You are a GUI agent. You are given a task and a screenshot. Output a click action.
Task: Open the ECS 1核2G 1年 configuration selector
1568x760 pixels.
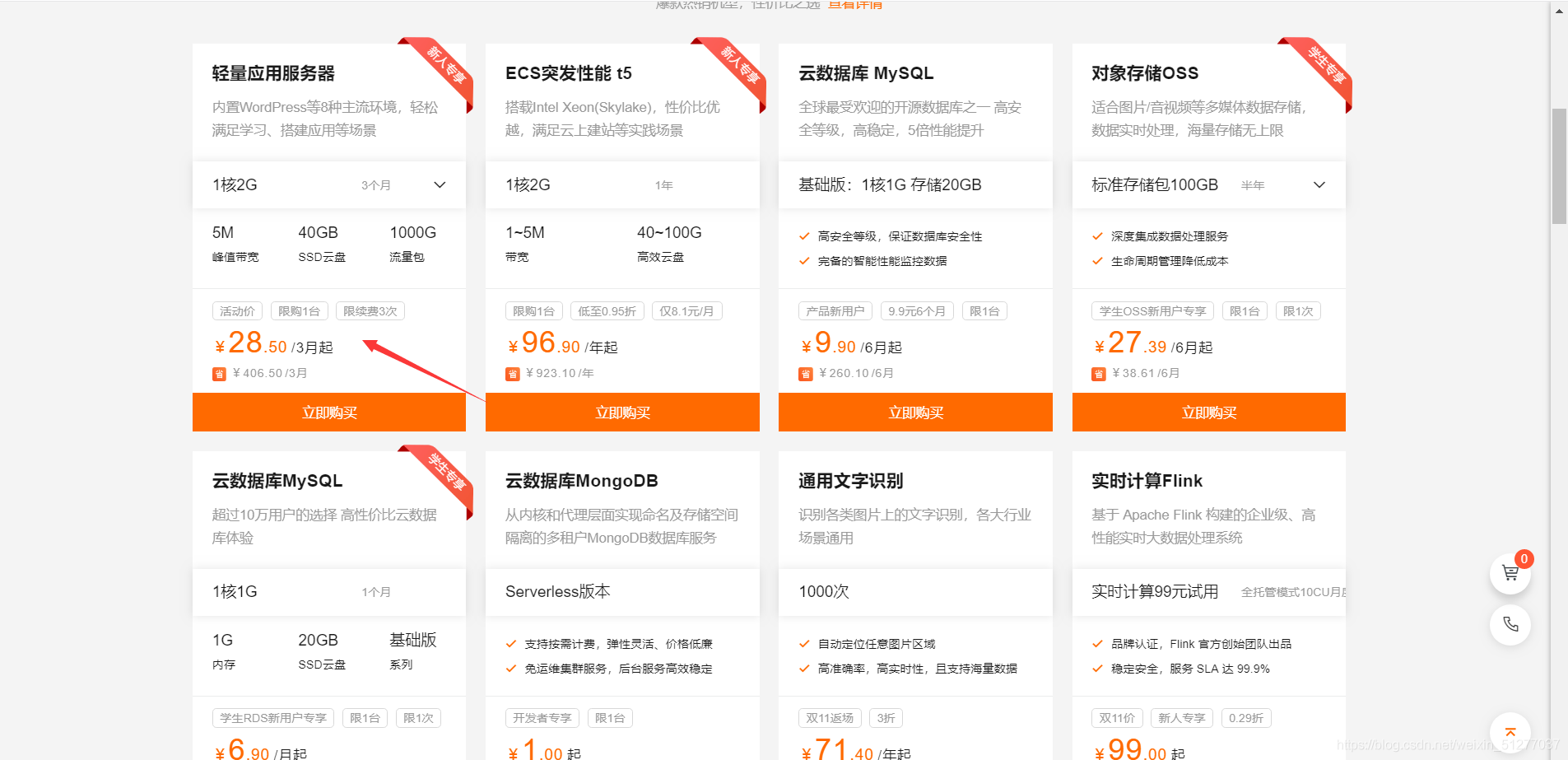[622, 184]
